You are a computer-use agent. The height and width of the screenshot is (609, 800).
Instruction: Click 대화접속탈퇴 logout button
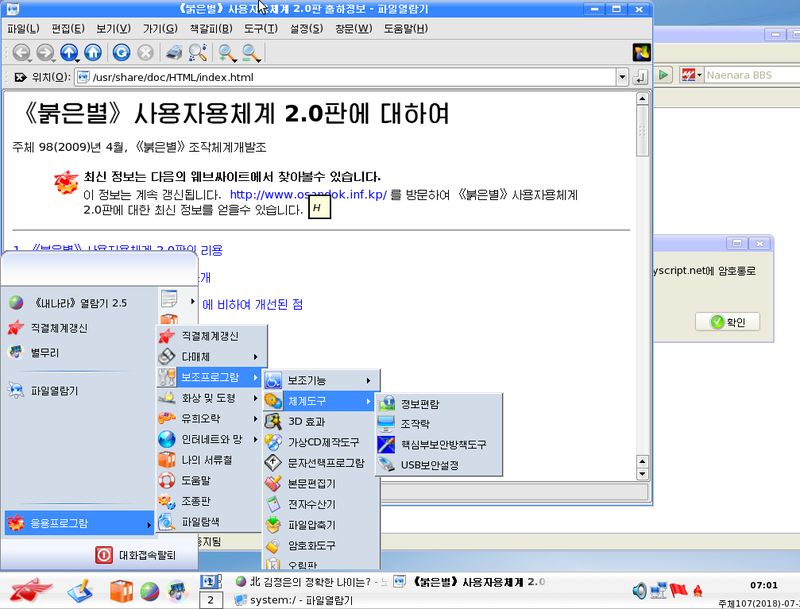click(136, 554)
